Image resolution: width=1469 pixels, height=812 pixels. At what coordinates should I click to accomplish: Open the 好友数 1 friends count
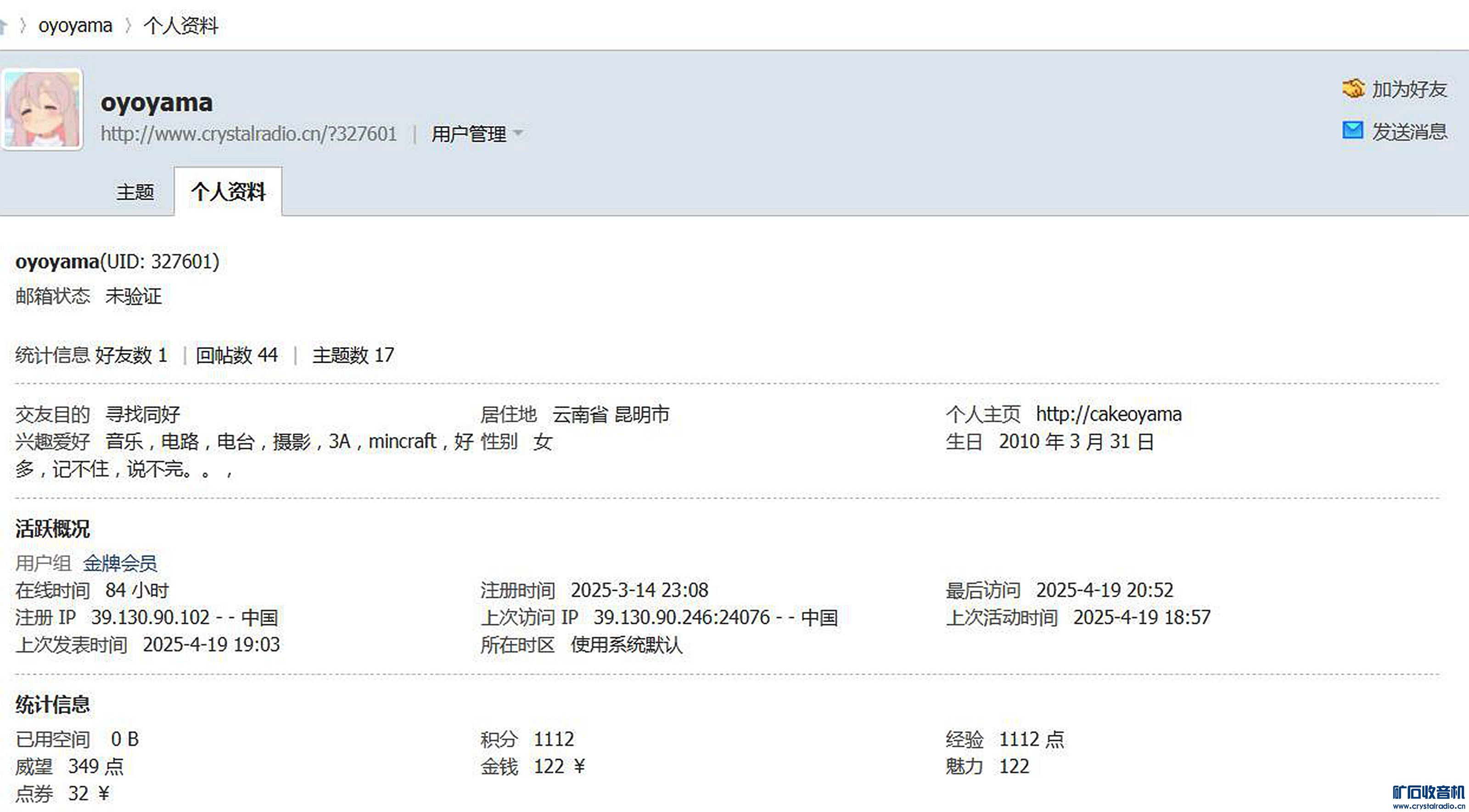pos(131,355)
